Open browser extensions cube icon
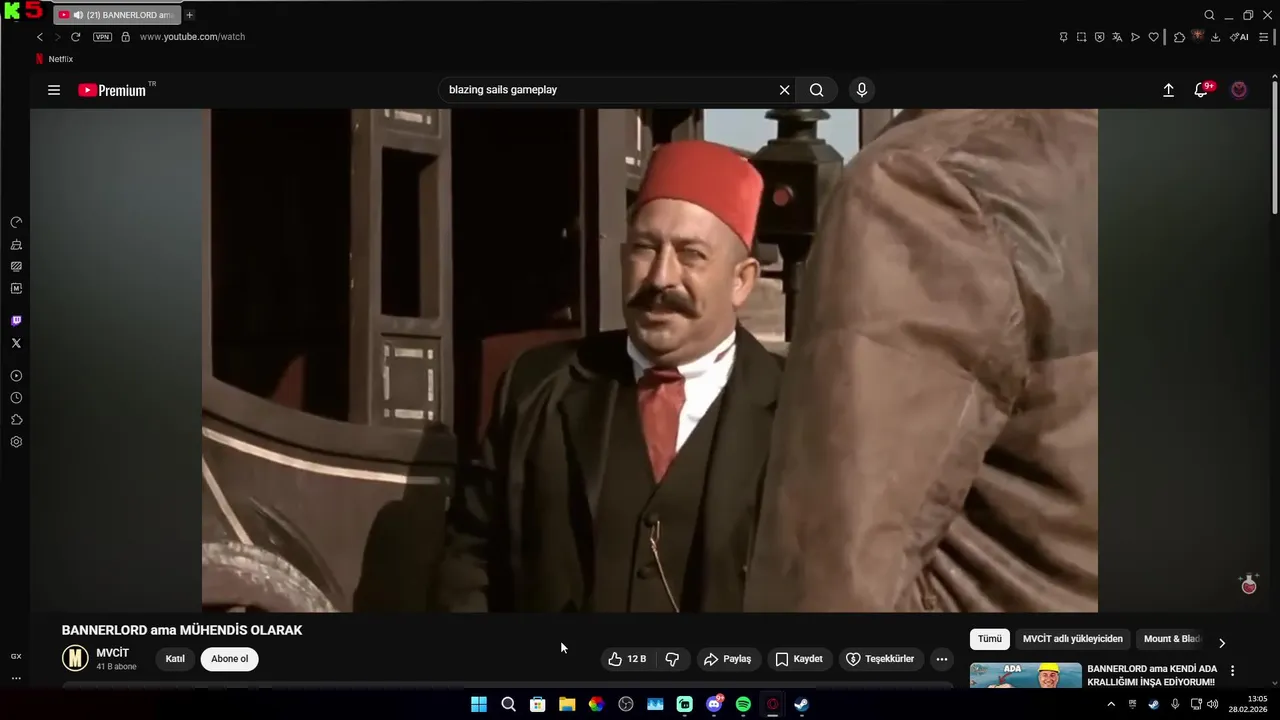This screenshot has height=720, width=1280. click(x=1179, y=37)
